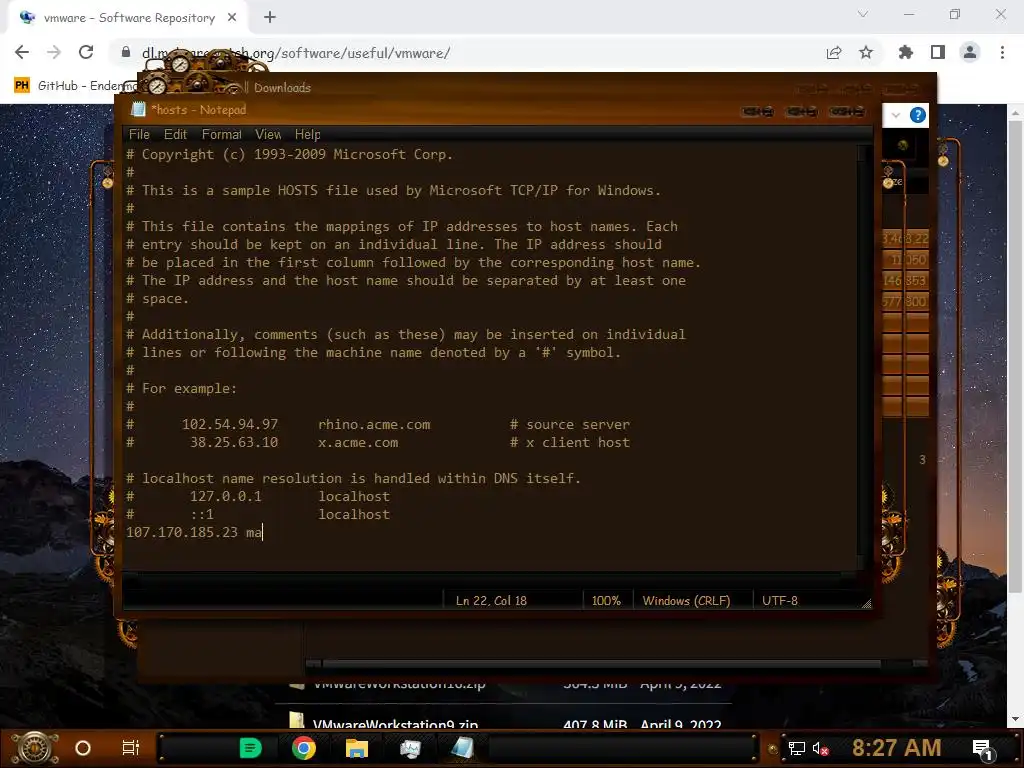Click the 100% zoom status in Notepad
1024x768 pixels.
click(606, 601)
